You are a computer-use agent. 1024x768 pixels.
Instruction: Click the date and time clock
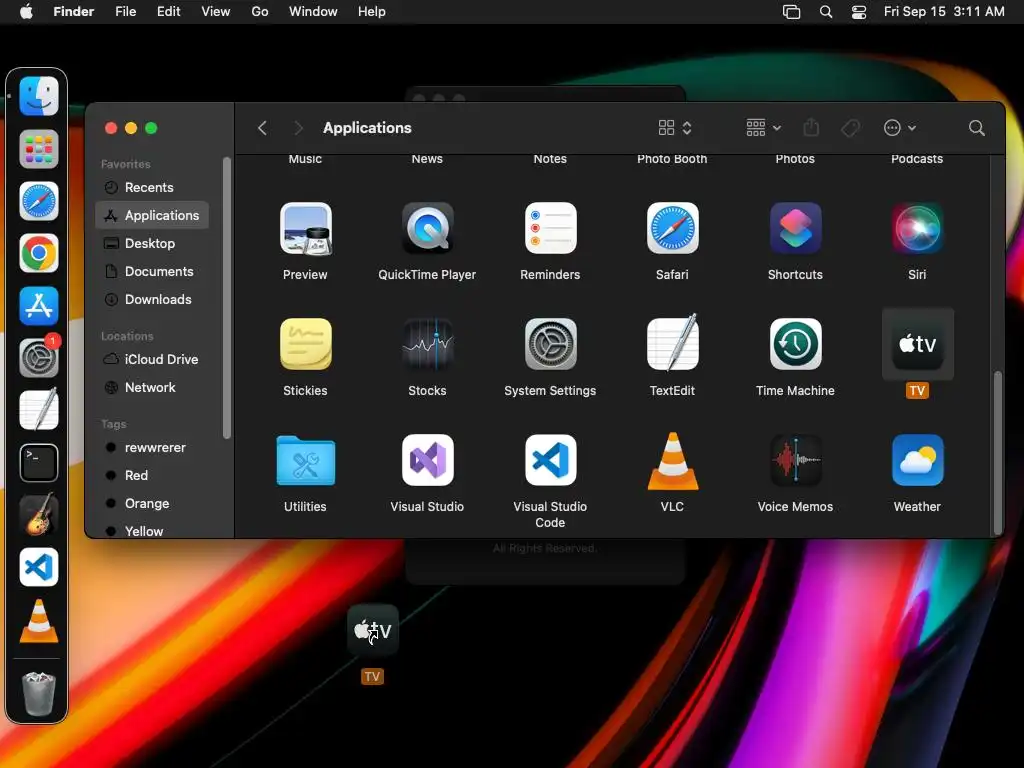coord(944,11)
